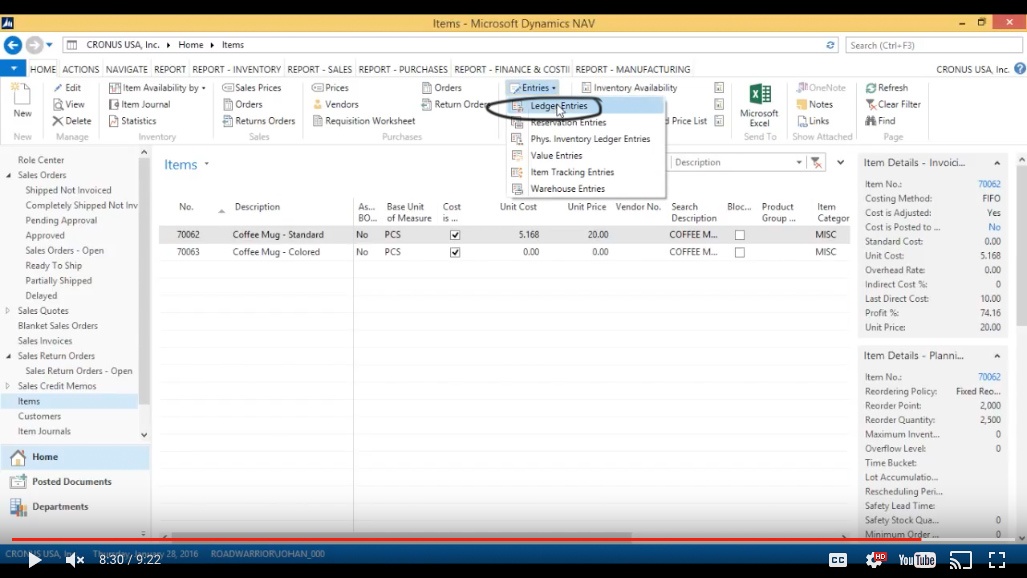Click the forward navigation arrow
The height and width of the screenshot is (578, 1027).
click(34, 45)
